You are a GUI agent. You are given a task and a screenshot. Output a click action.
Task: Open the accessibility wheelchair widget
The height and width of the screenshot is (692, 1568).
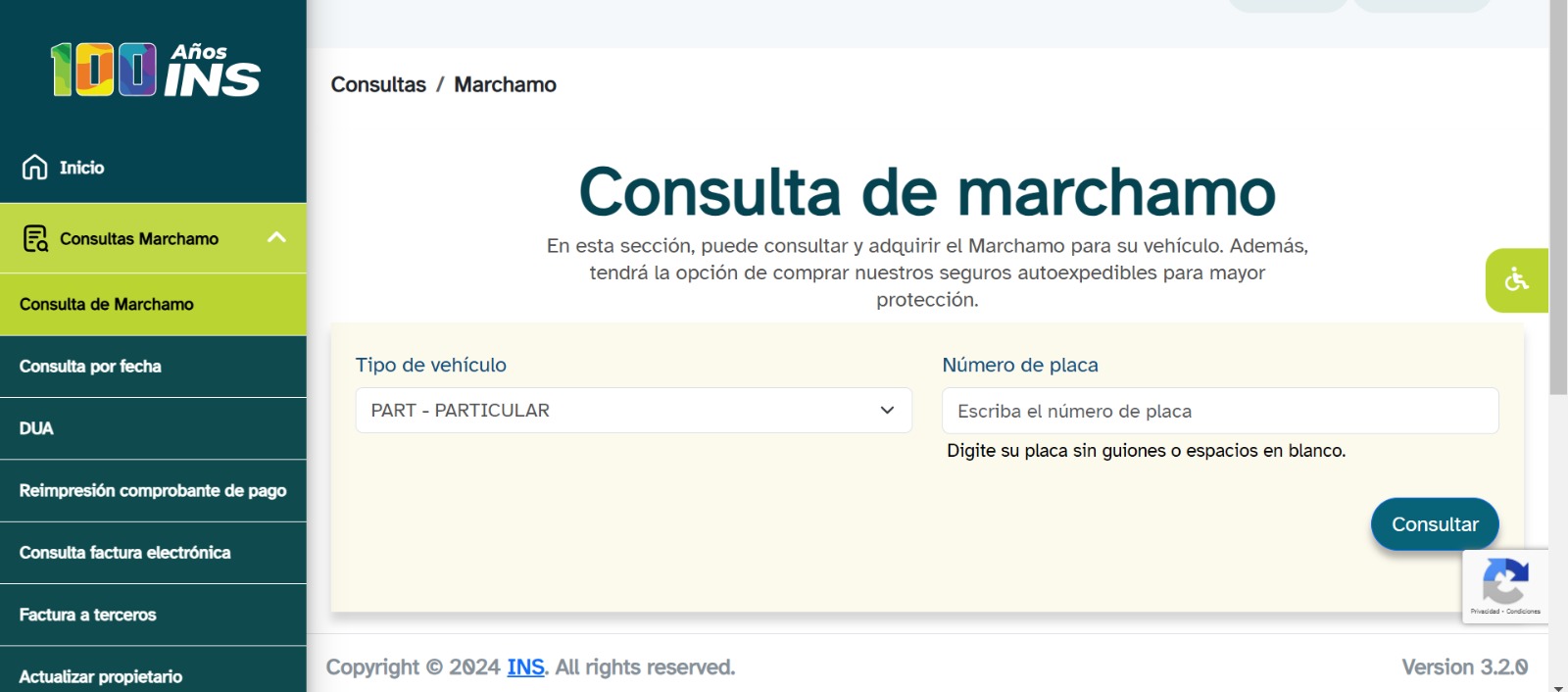[1516, 280]
